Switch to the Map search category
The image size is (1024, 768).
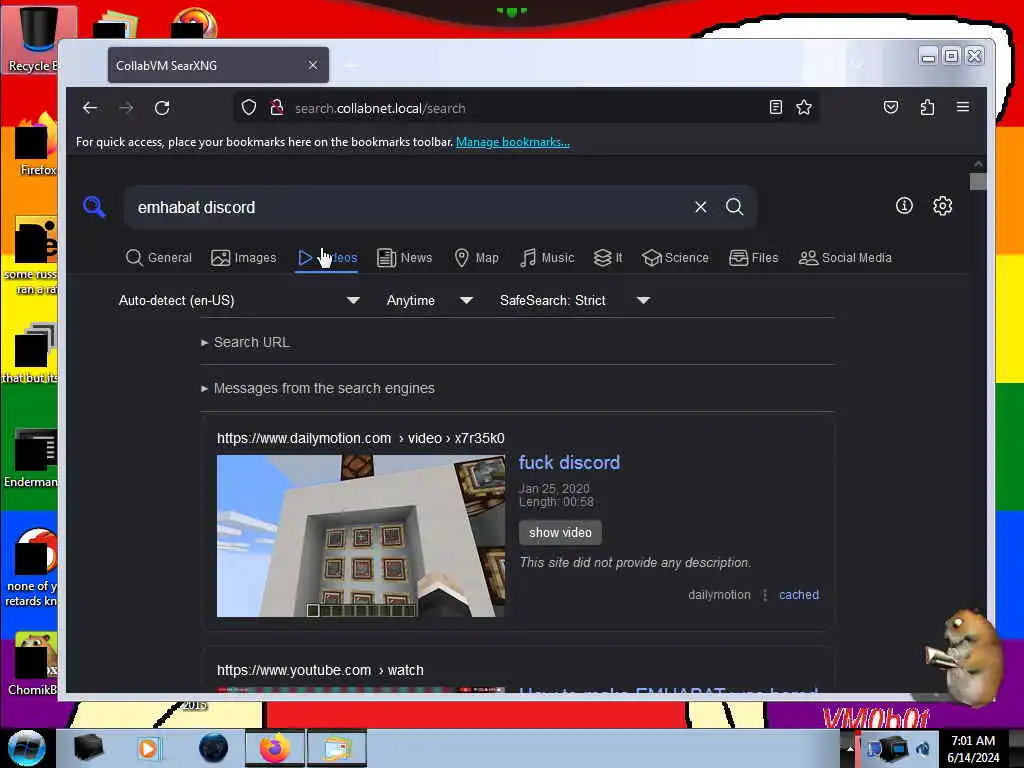(476, 258)
